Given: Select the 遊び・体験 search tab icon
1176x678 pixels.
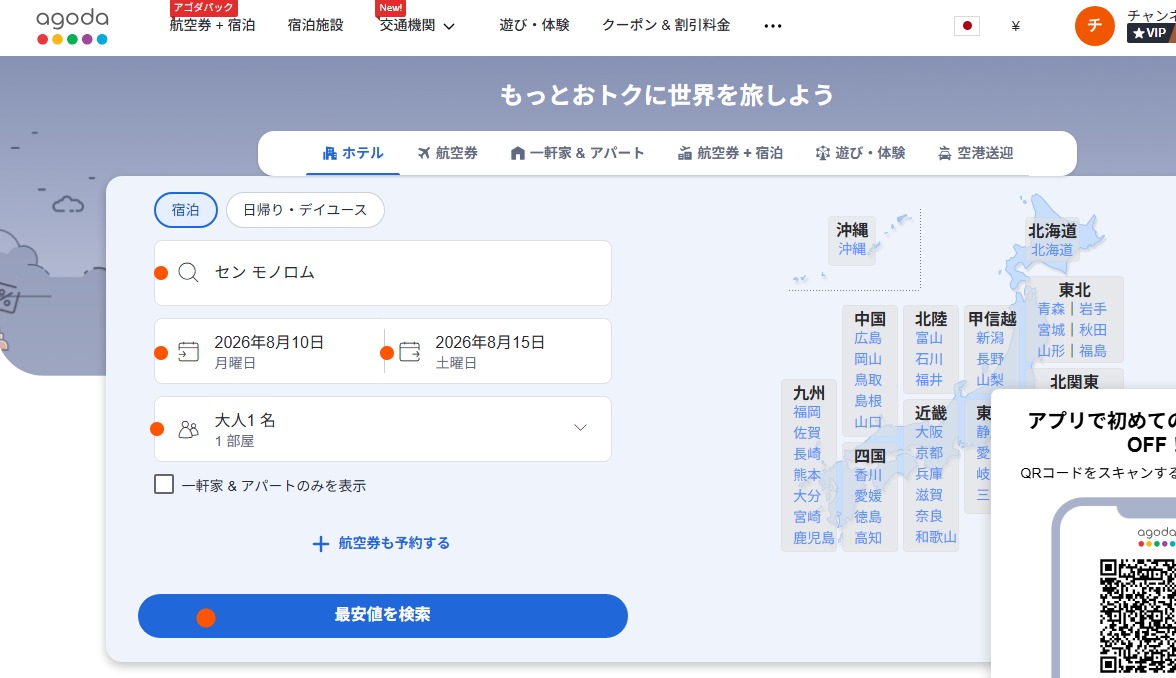Looking at the screenshot, I should [823, 153].
